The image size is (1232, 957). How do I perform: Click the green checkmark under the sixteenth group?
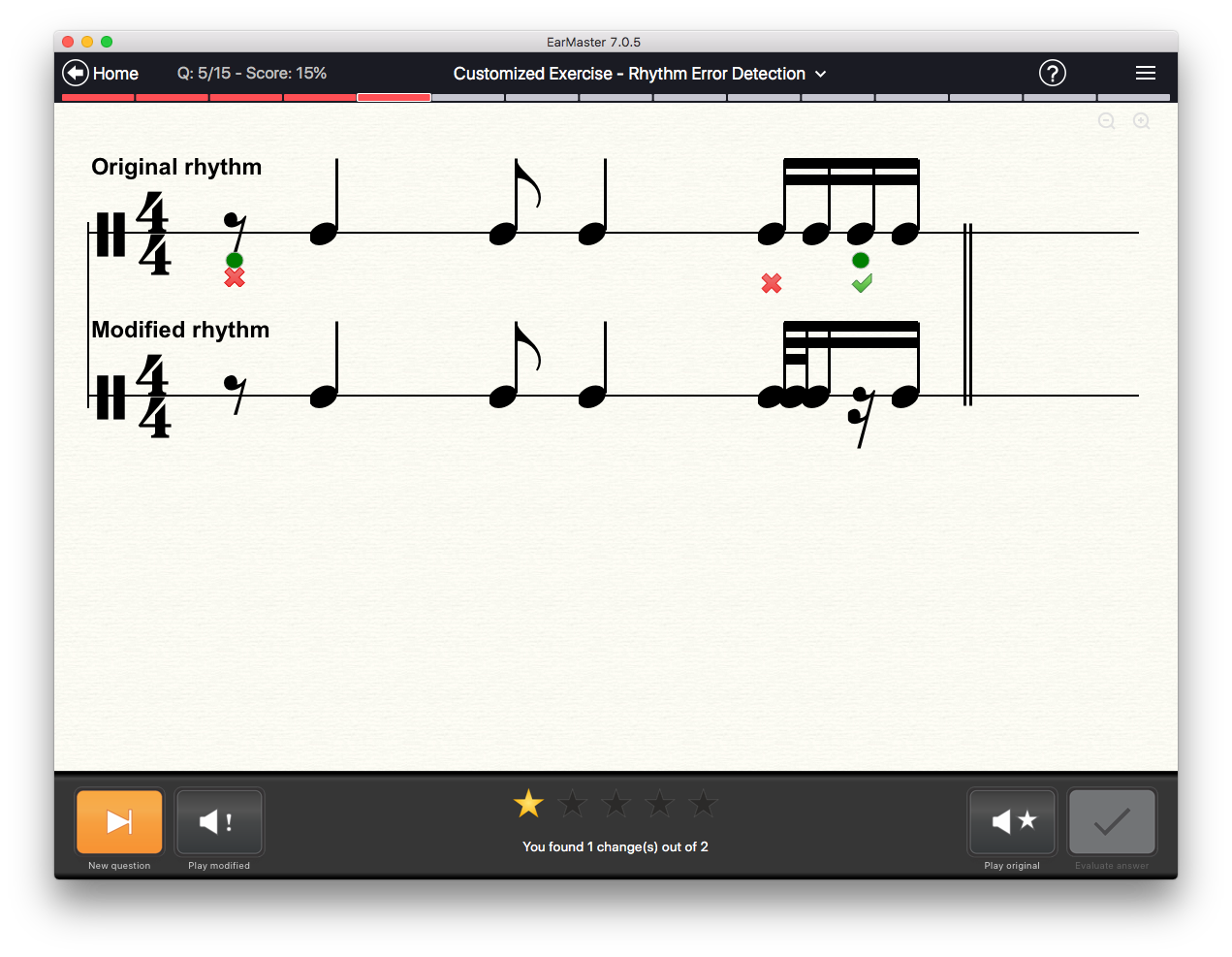pyautogui.click(x=862, y=283)
